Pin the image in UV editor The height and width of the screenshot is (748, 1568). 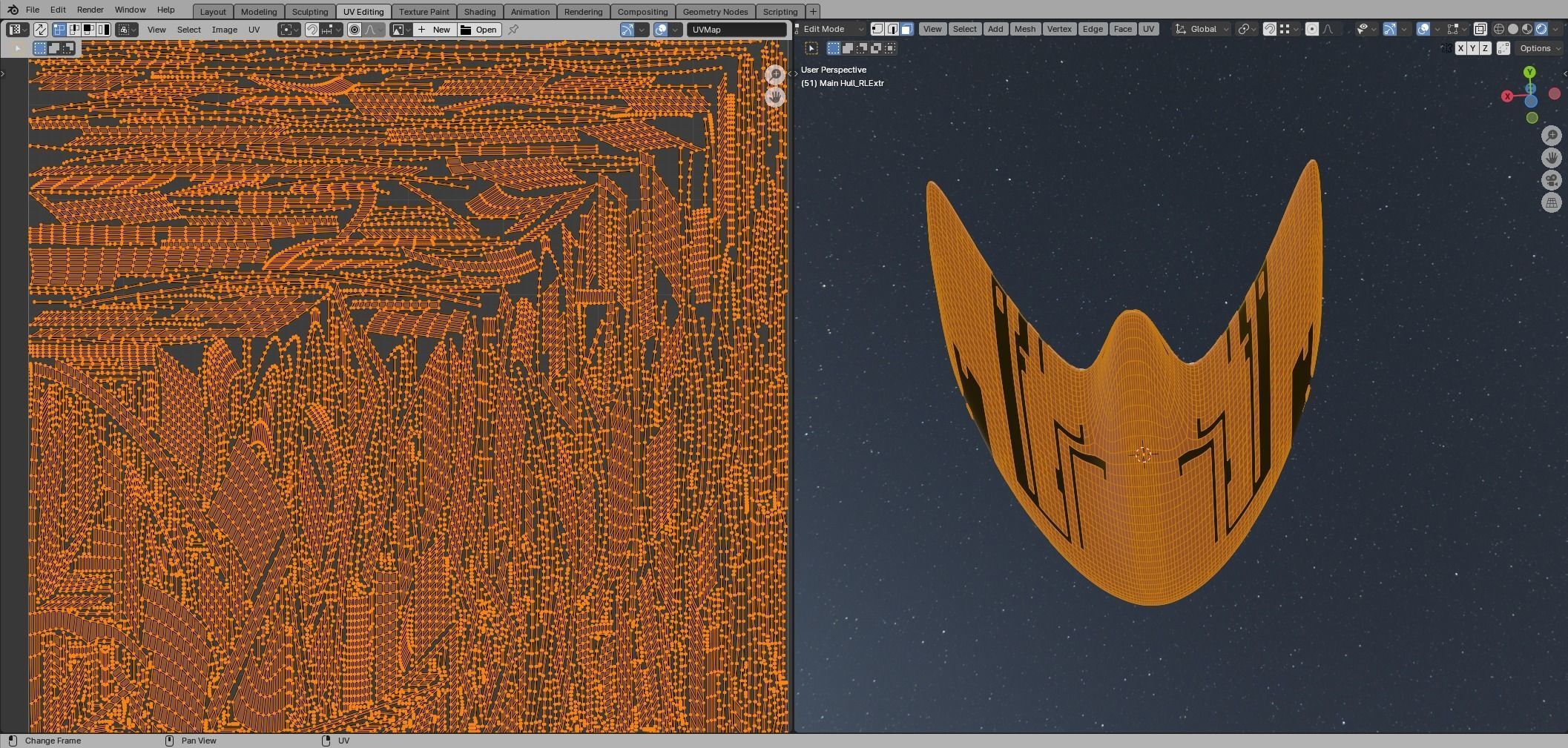(513, 30)
